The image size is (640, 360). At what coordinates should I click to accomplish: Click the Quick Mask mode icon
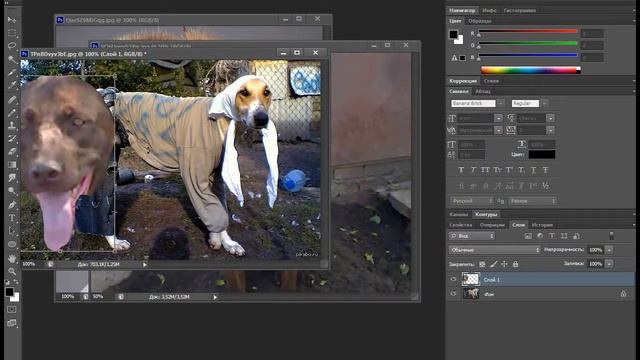pyautogui.click(x=12, y=309)
